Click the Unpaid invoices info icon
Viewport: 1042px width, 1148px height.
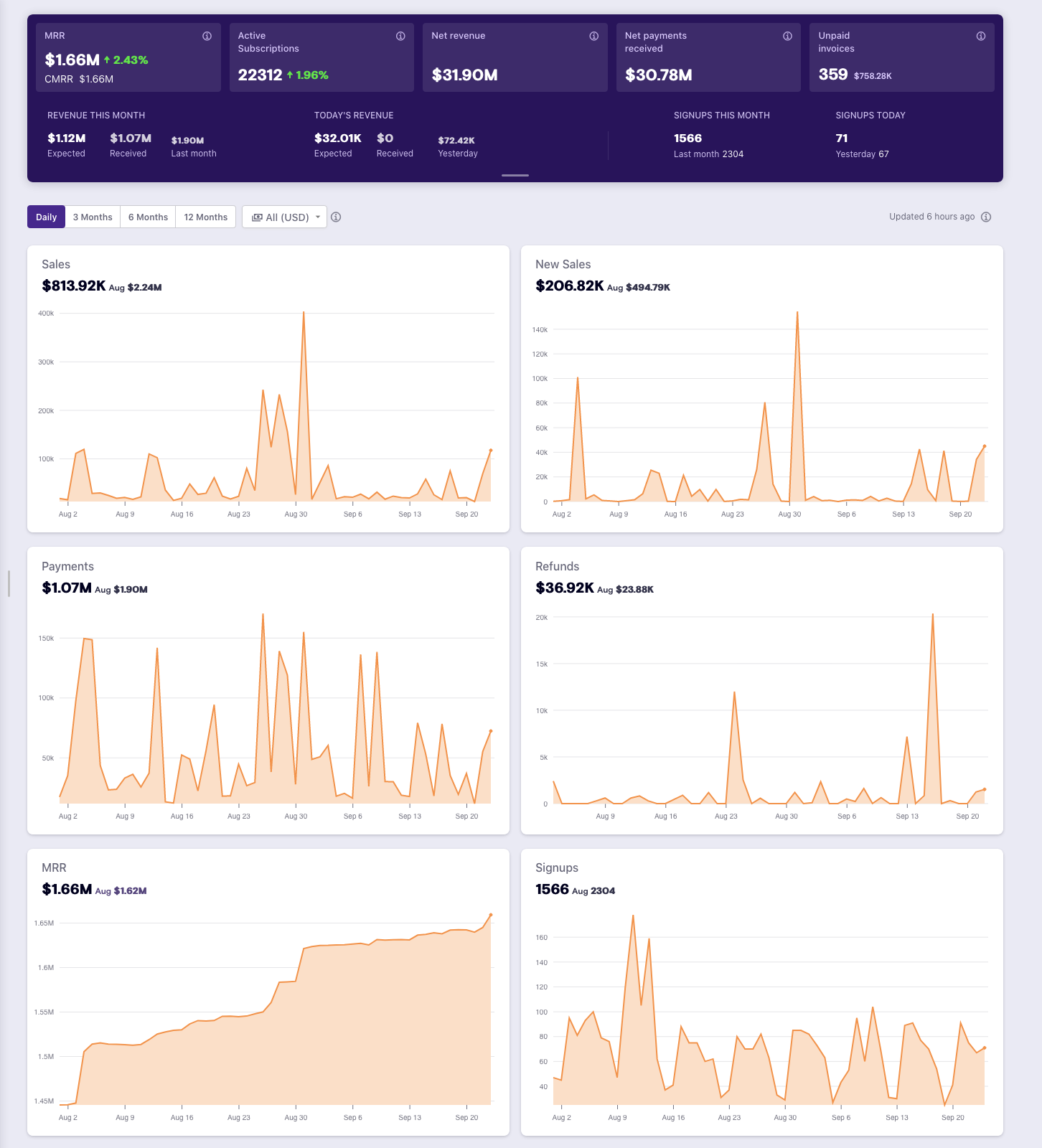coord(980,36)
